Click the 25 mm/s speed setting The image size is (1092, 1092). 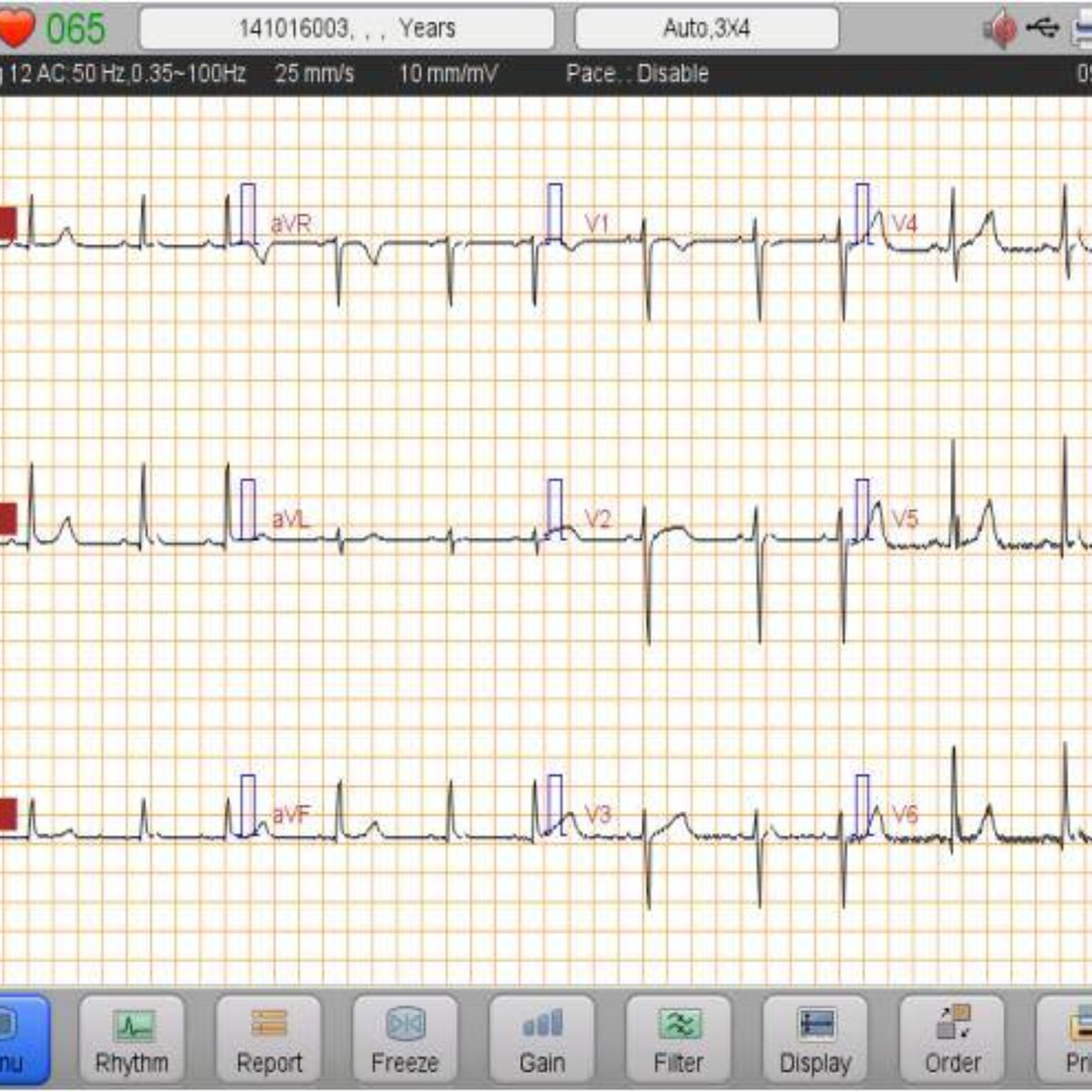314,74
